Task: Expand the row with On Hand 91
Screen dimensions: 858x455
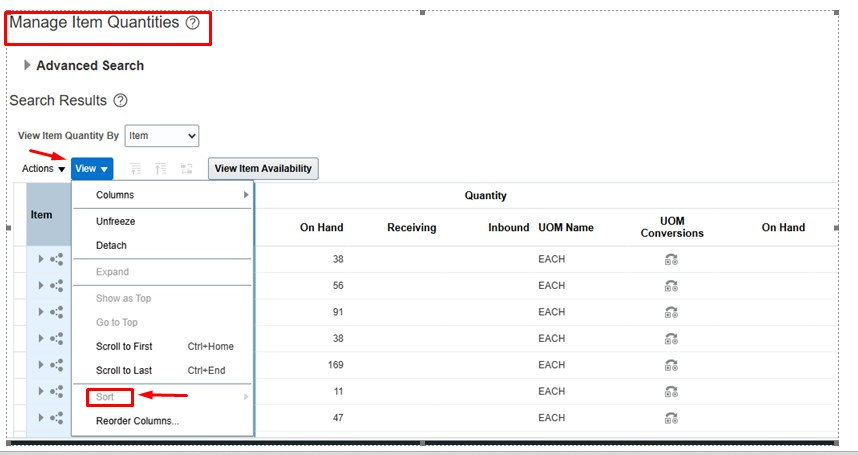Action: pyautogui.click(x=41, y=312)
